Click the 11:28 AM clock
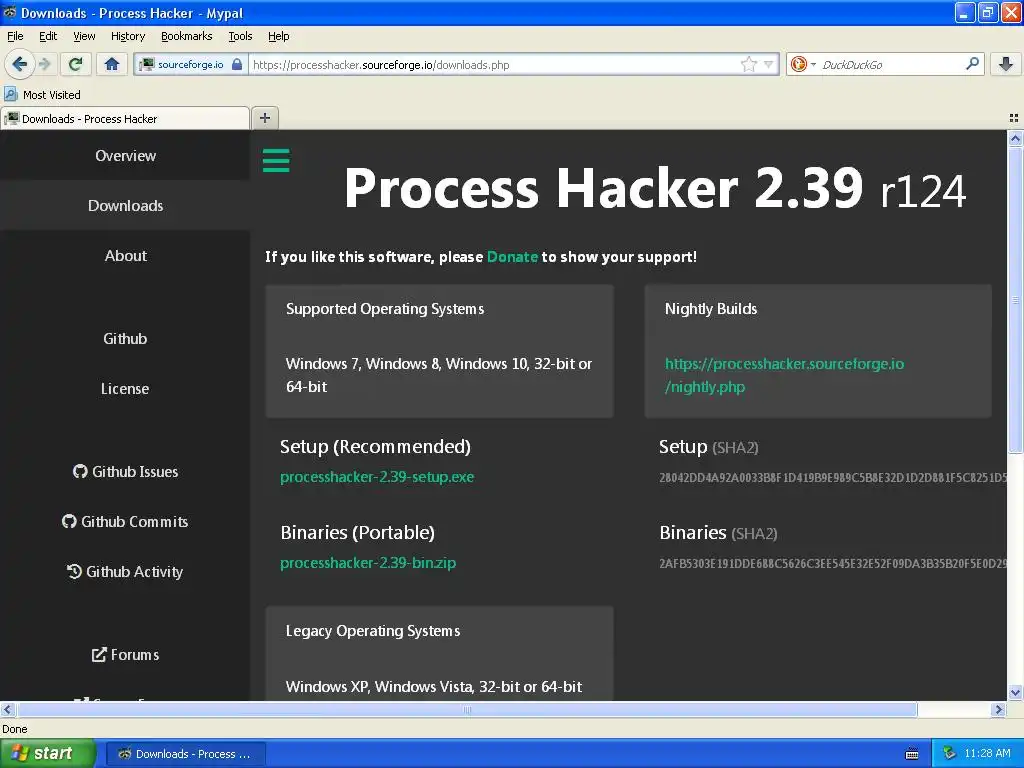This screenshot has height=768, width=1024. (x=987, y=753)
